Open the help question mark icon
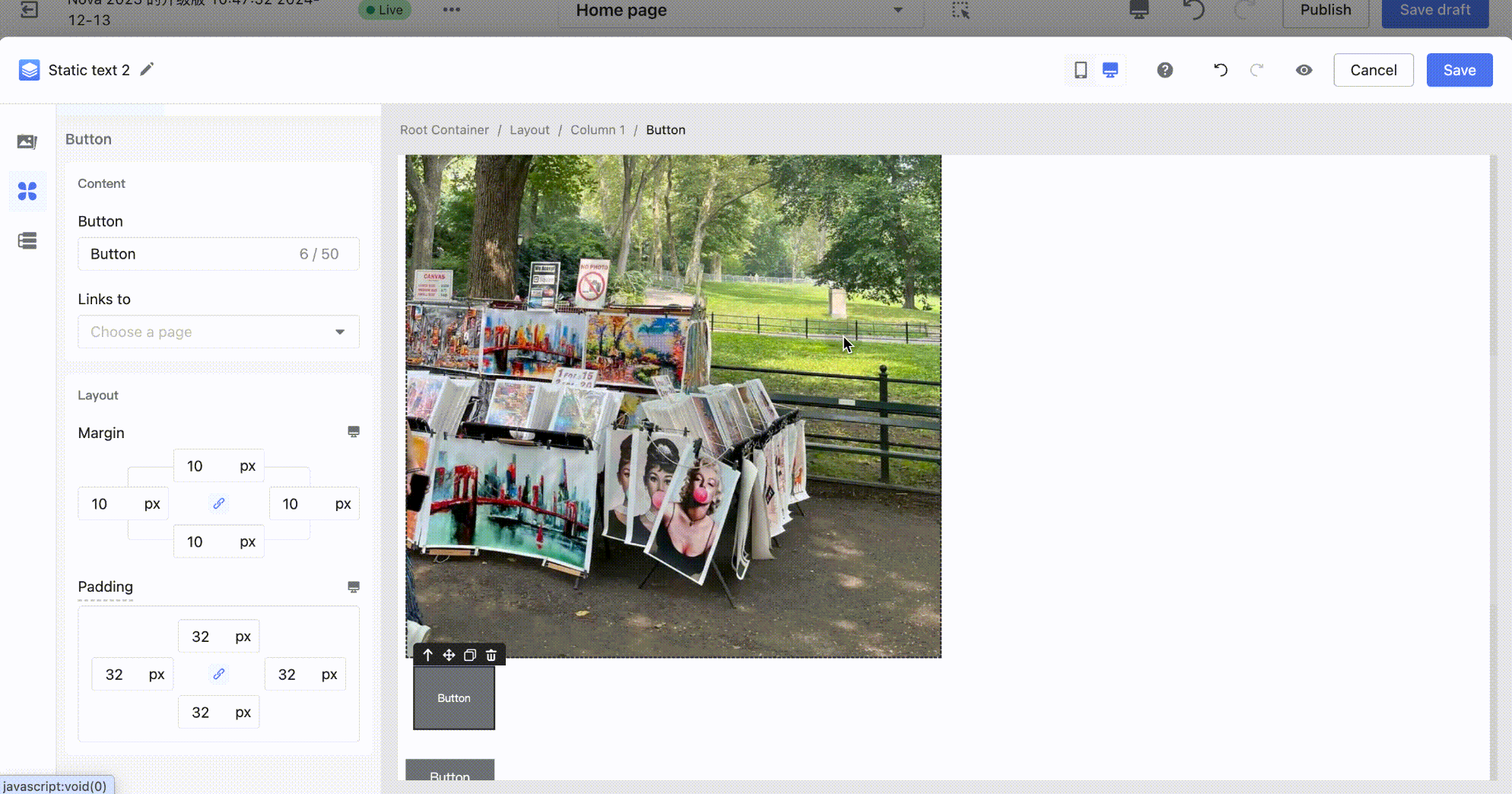The width and height of the screenshot is (1512, 794). pos(1164,70)
